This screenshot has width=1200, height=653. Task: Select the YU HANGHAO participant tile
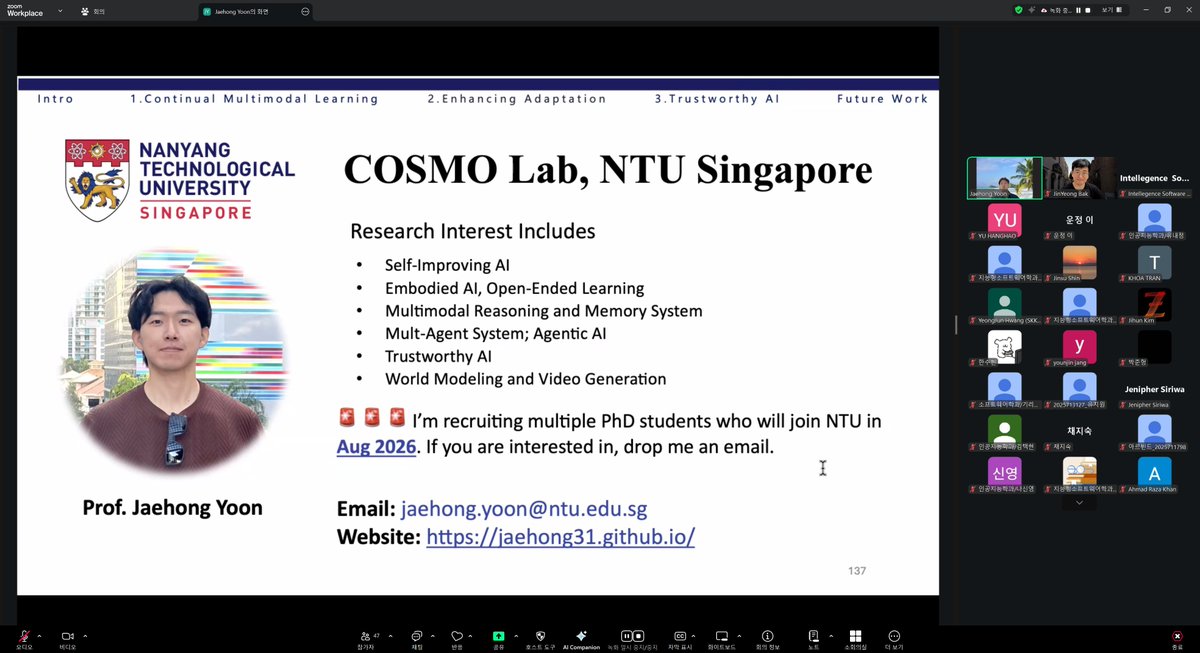pos(1004,220)
